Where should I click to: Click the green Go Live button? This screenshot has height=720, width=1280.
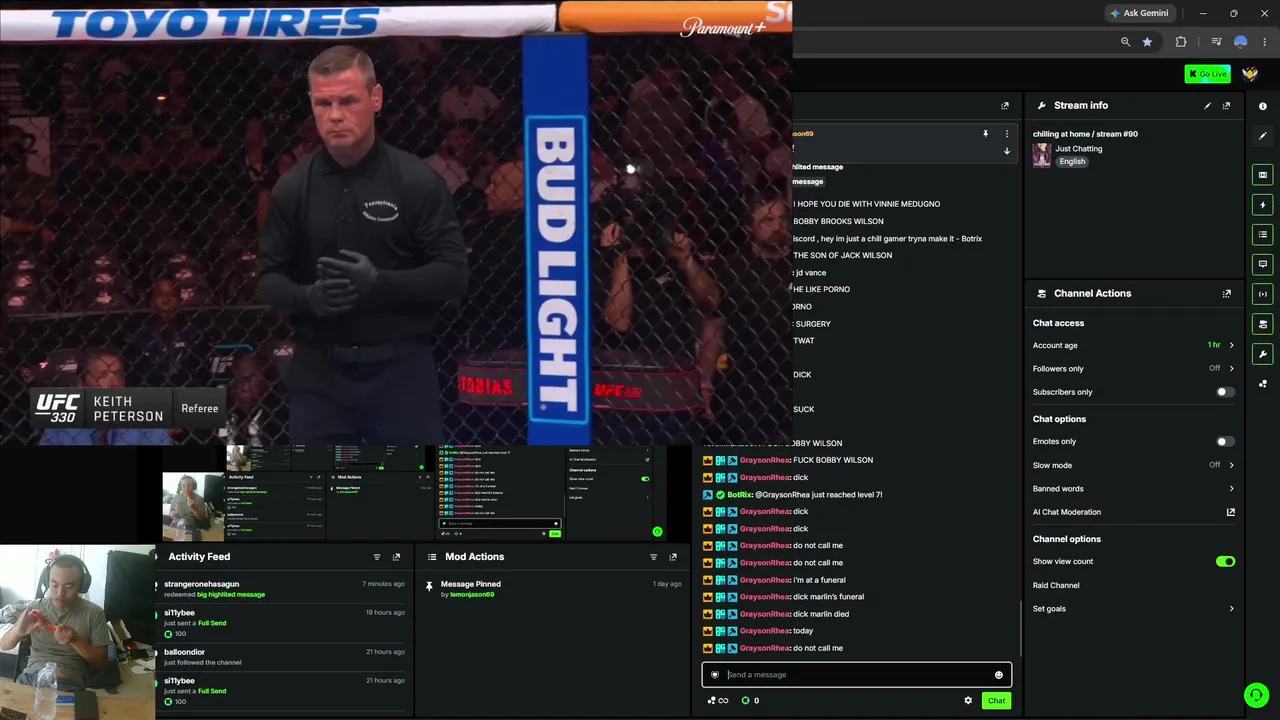[x=1207, y=74]
